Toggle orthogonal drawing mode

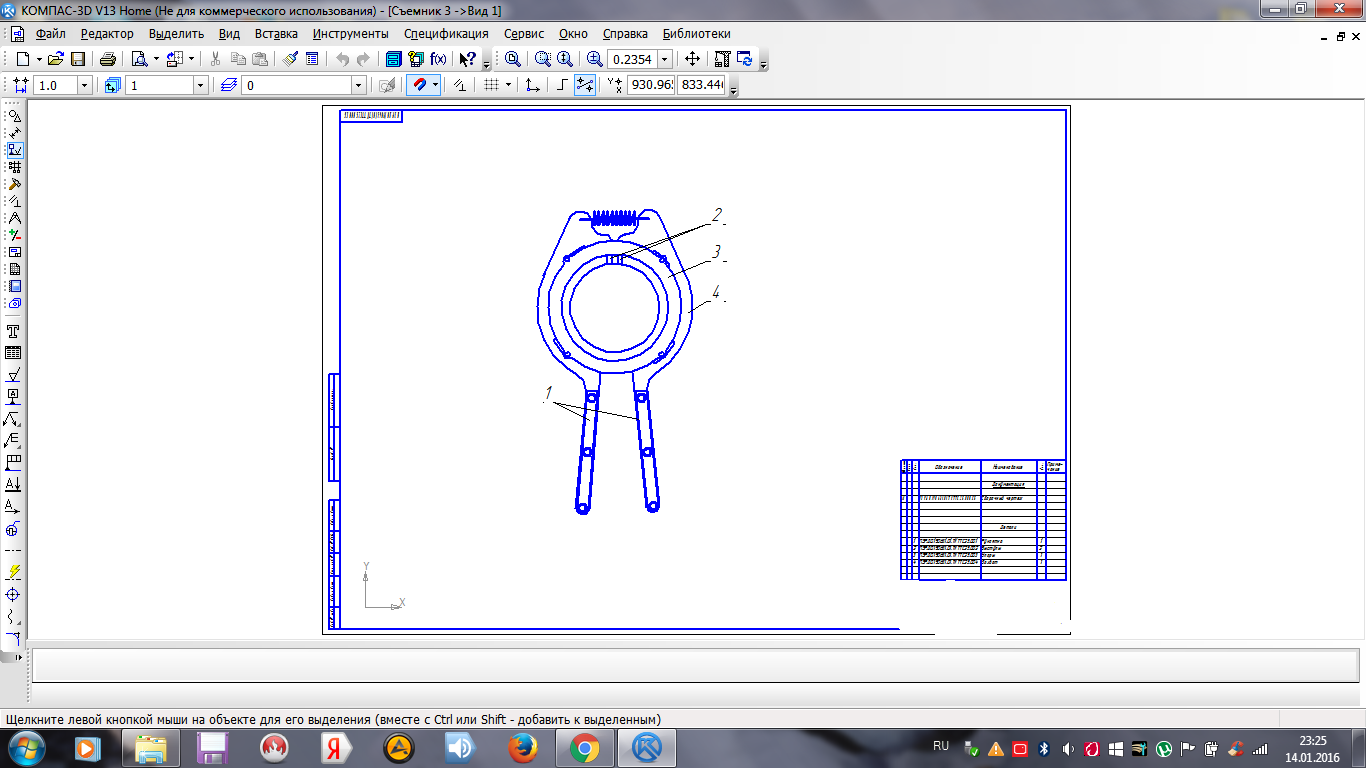click(x=562, y=85)
